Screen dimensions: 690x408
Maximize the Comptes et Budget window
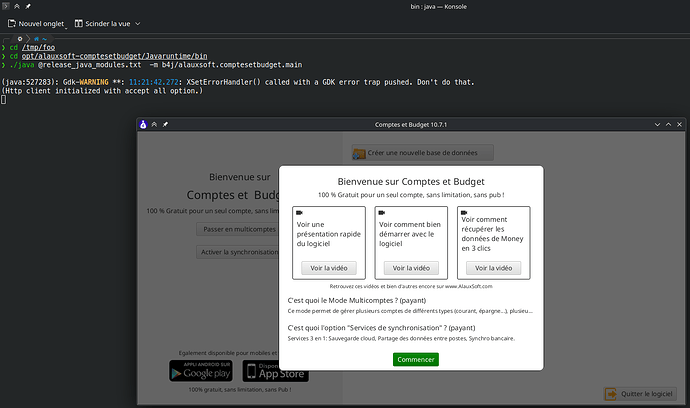click(x=668, y=125)
